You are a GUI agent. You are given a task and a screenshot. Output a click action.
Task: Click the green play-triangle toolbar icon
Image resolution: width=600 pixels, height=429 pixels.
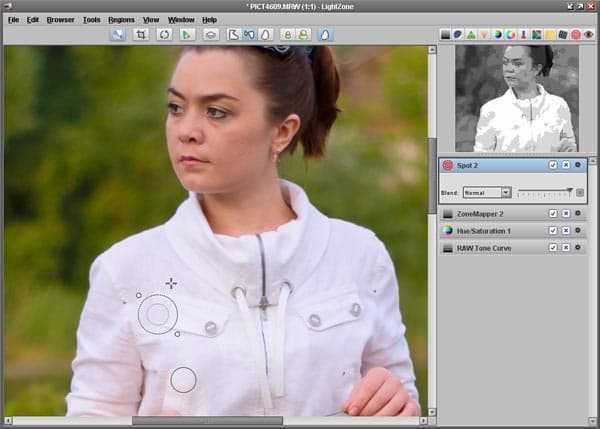pos(187,35)
